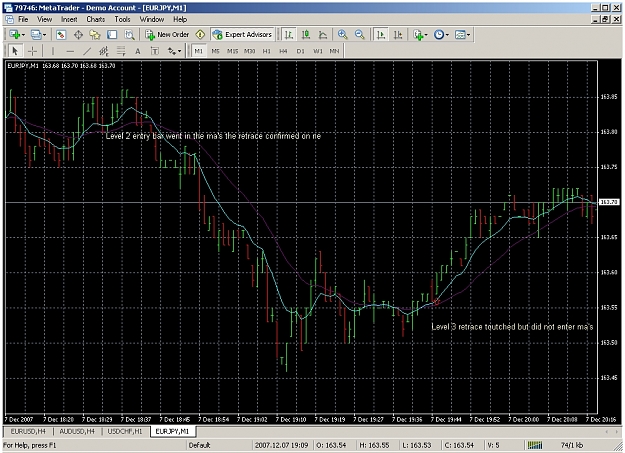Launch MetaEditor yellow diamond icon
This screenshot has height=453, width=625.
click(200, 35)
